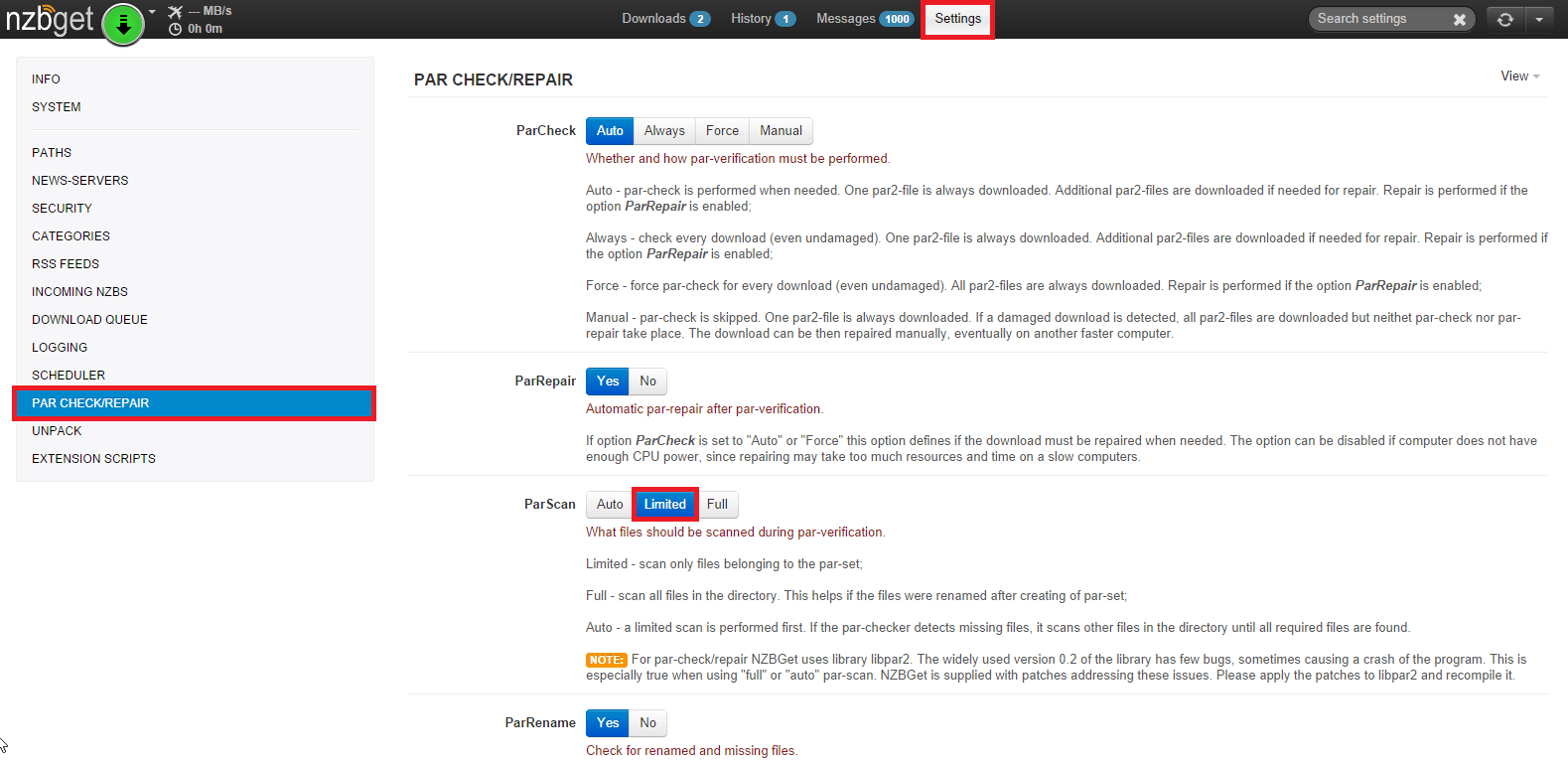Image resolution: width=1568 pixels, height=767 pixels.
Task: Click the Messages 1000 badge
Action: click(897, 19)
